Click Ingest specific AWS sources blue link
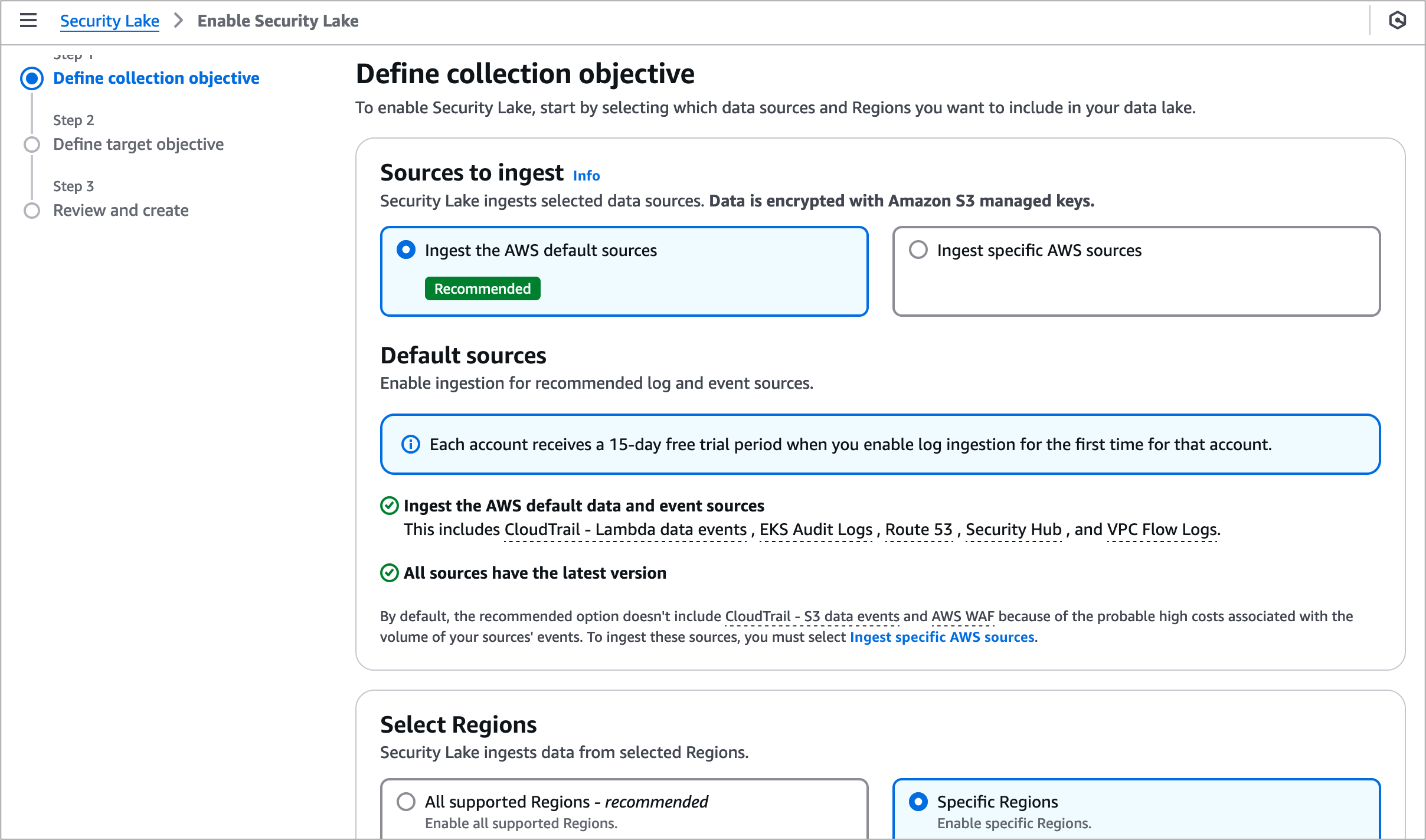 pyautogui.click(x=942, y=637)
